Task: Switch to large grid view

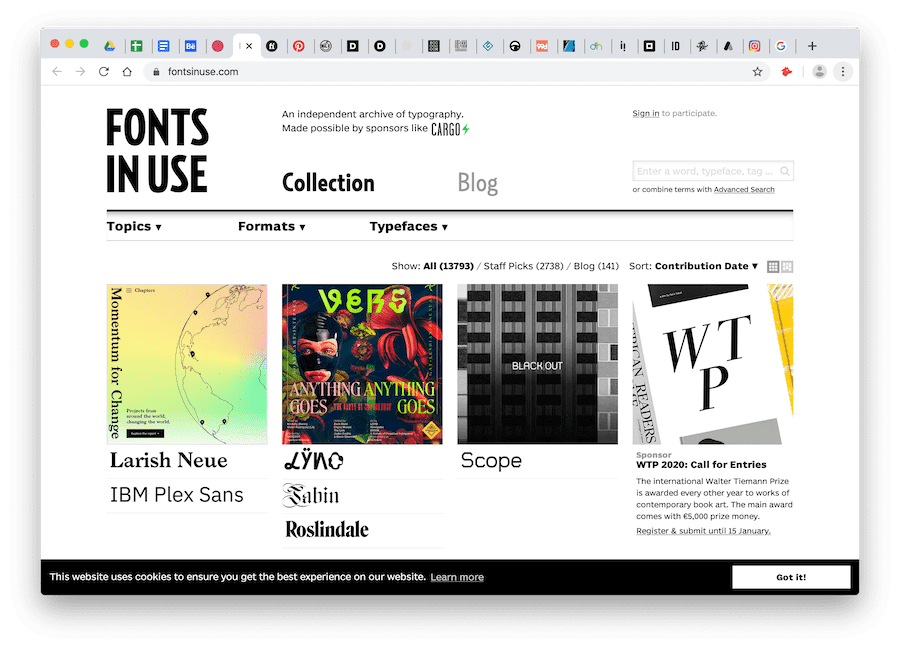Action: click(788, 267)
